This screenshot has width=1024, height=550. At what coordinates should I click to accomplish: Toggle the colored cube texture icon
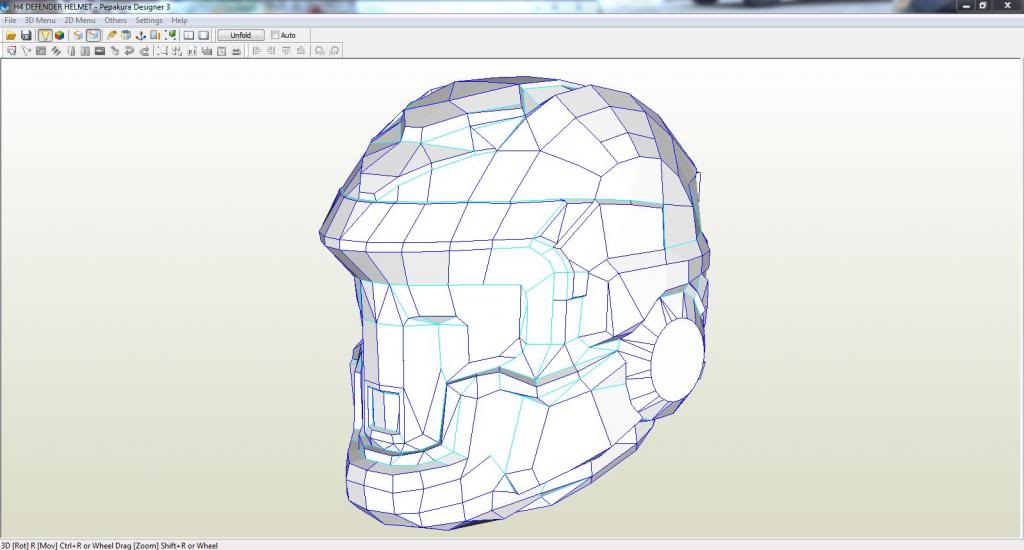[59, 35]
